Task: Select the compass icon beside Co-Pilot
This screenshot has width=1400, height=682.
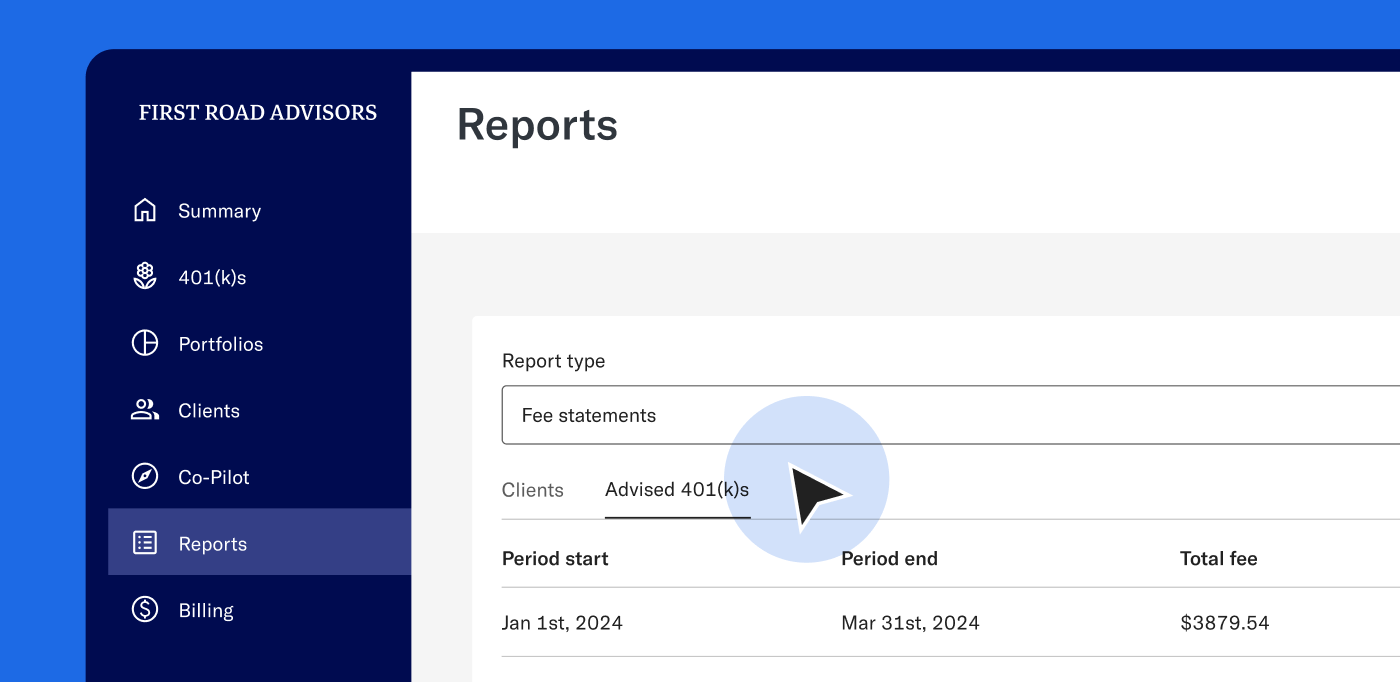Action: tap(145, 477)
